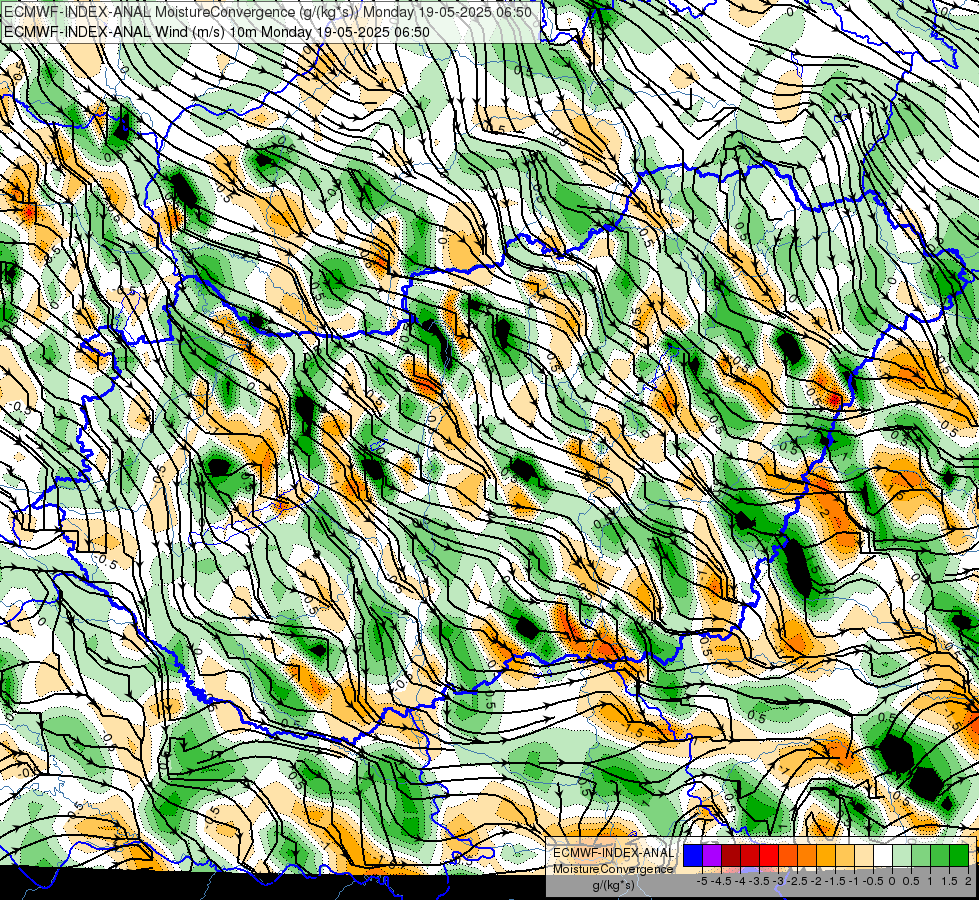The image size is (979, 900).
Task: Select the red-orange swatch between -3 and -2.5
Action: pos(788,856)
